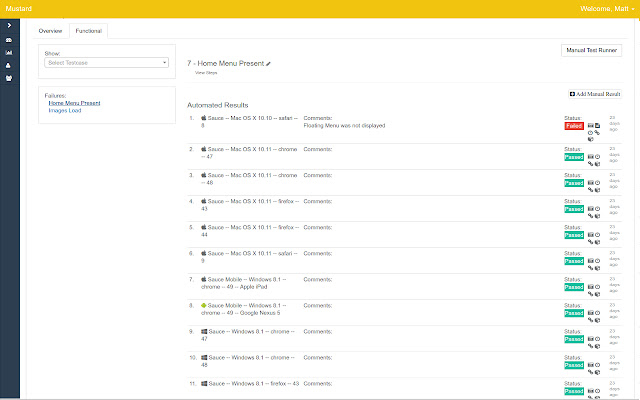Open the image icon in row 9, Windows chrome 47
This screenshot has width=640, height=400.
click(591, 339)
